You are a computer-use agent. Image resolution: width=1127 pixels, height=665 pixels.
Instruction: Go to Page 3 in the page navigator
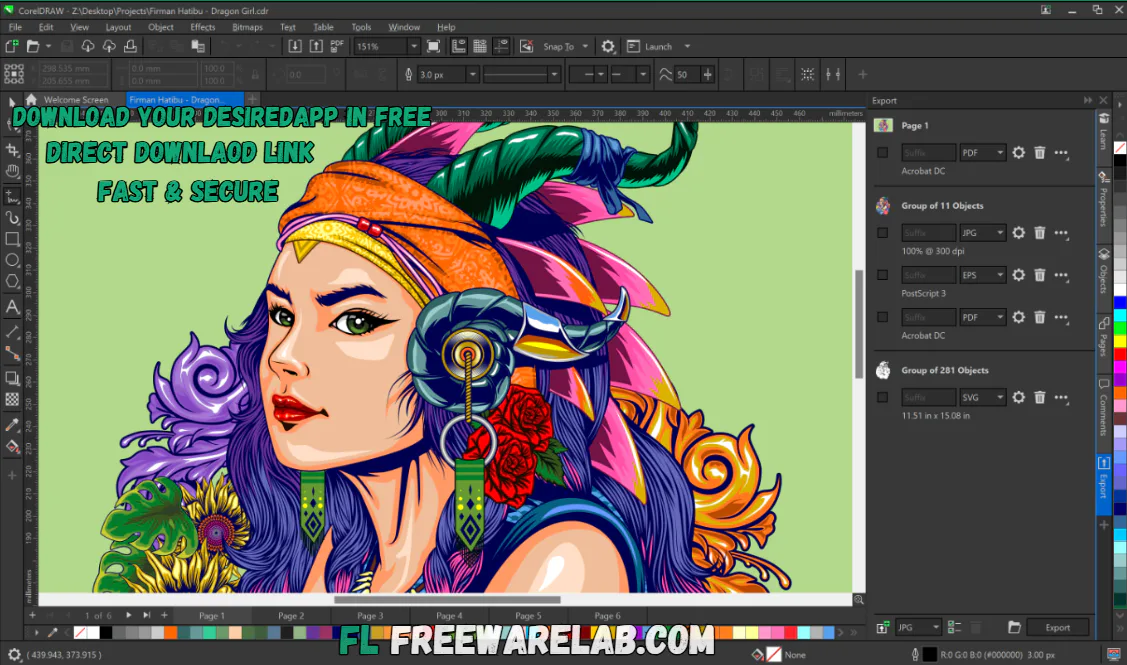point(369,615)
